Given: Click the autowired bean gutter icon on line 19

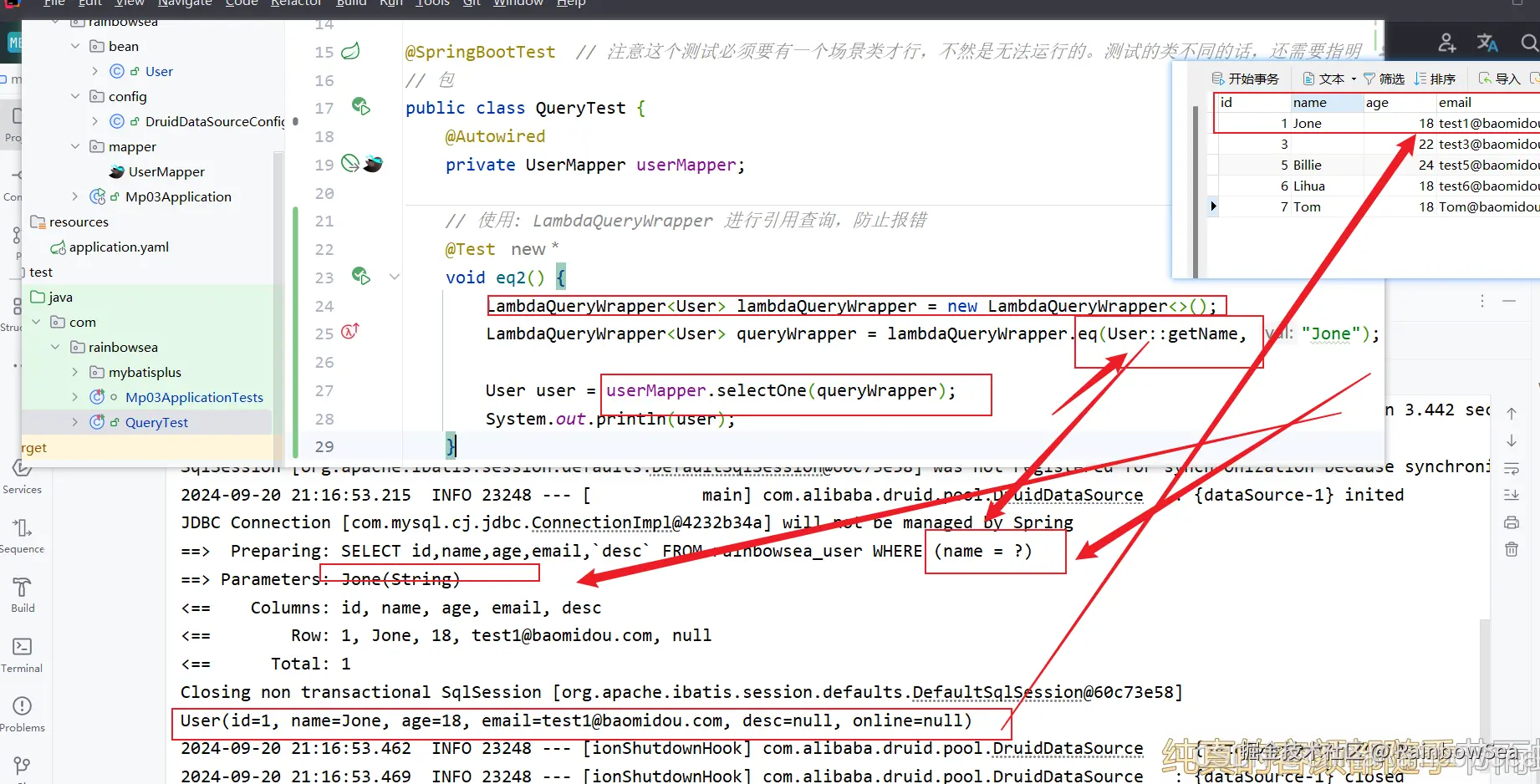Looking at the screenshot, I should pos(350,163).
